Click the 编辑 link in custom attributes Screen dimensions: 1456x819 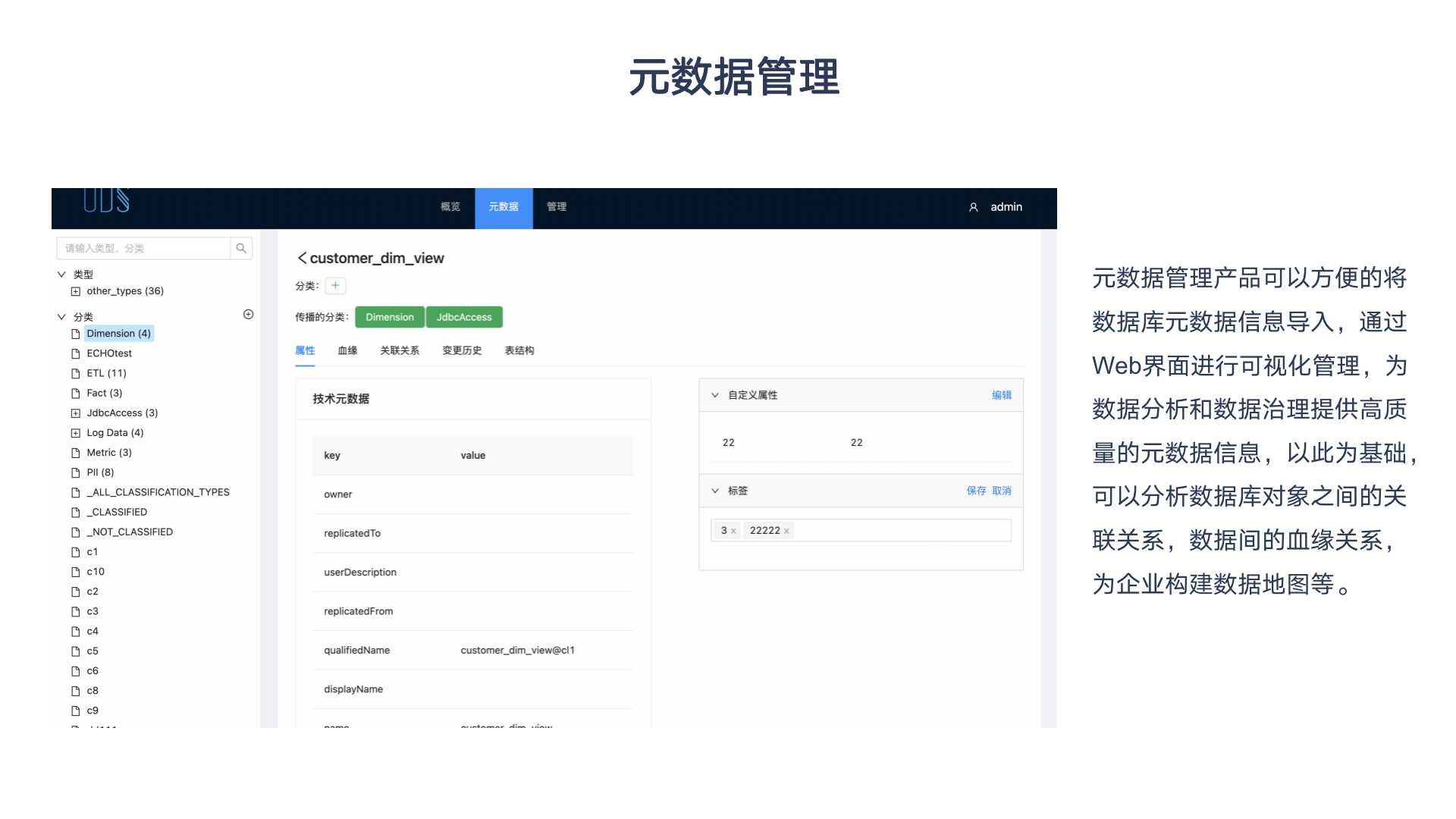pyautogui.click(x=1000, y=395)
